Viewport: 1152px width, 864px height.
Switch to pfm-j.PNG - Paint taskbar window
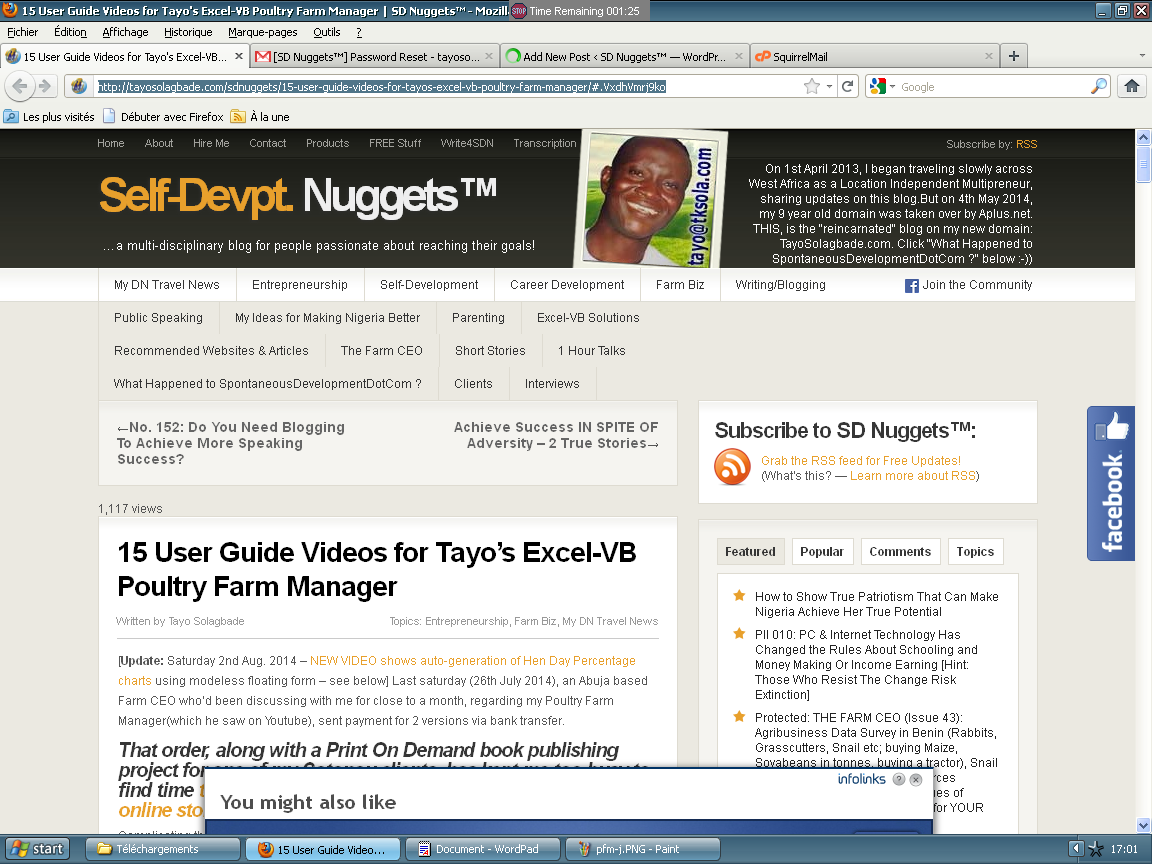[642, 849]
